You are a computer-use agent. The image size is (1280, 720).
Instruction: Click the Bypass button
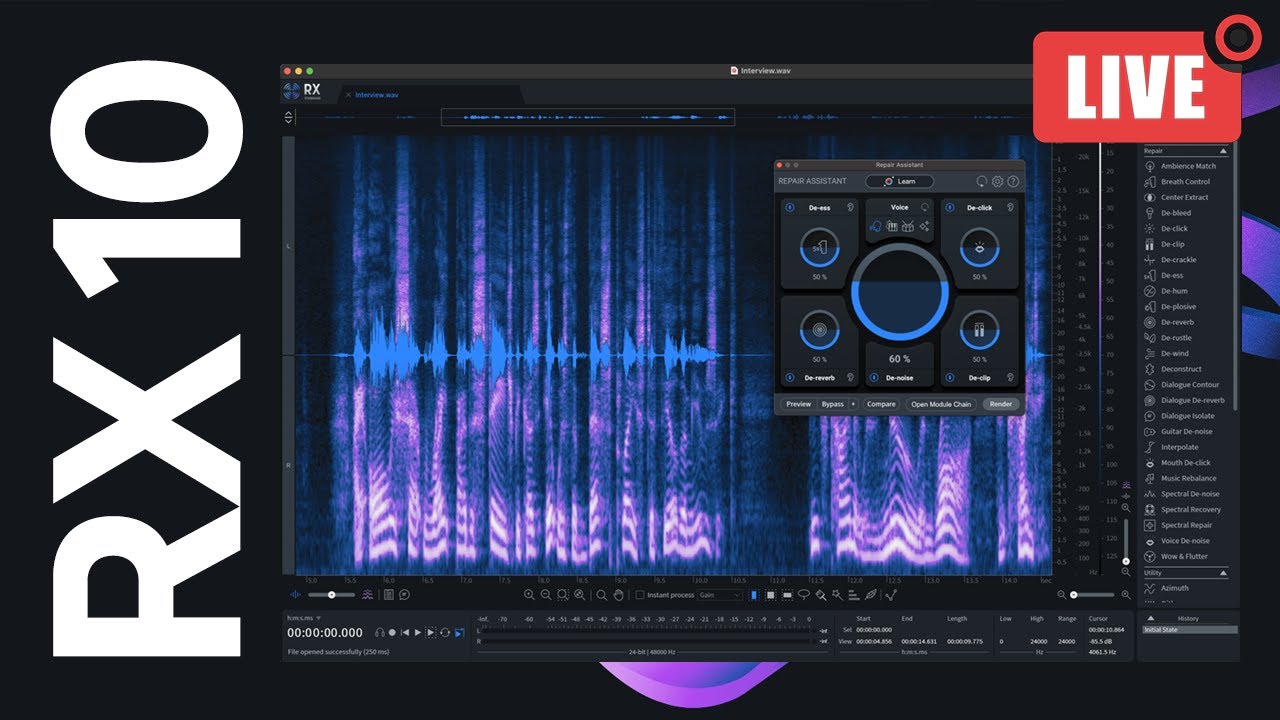click(833, 404)
